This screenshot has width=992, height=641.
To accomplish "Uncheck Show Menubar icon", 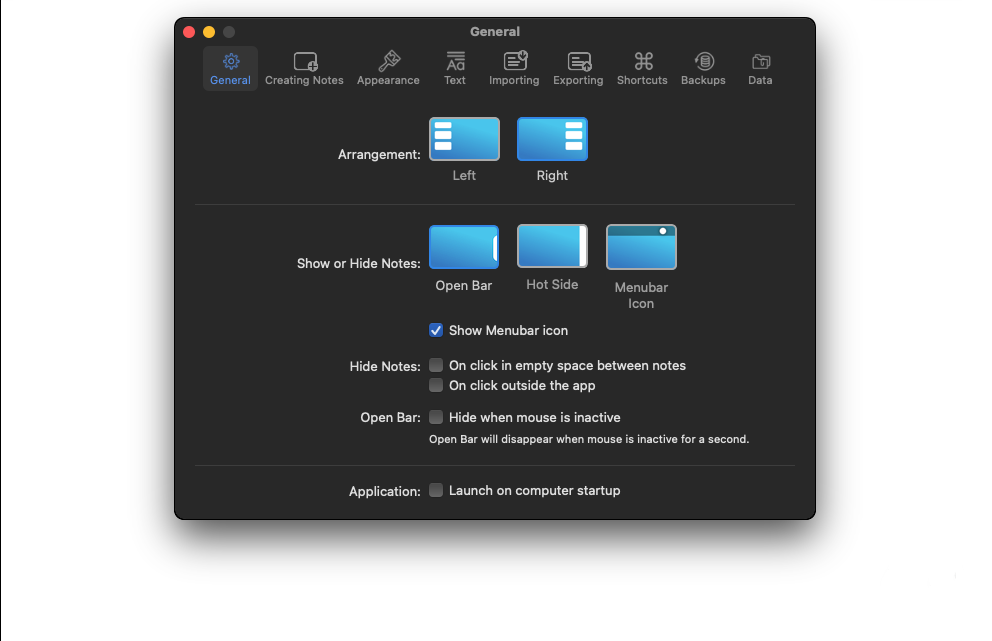I will pyautogui.click(x=436, y=330).
